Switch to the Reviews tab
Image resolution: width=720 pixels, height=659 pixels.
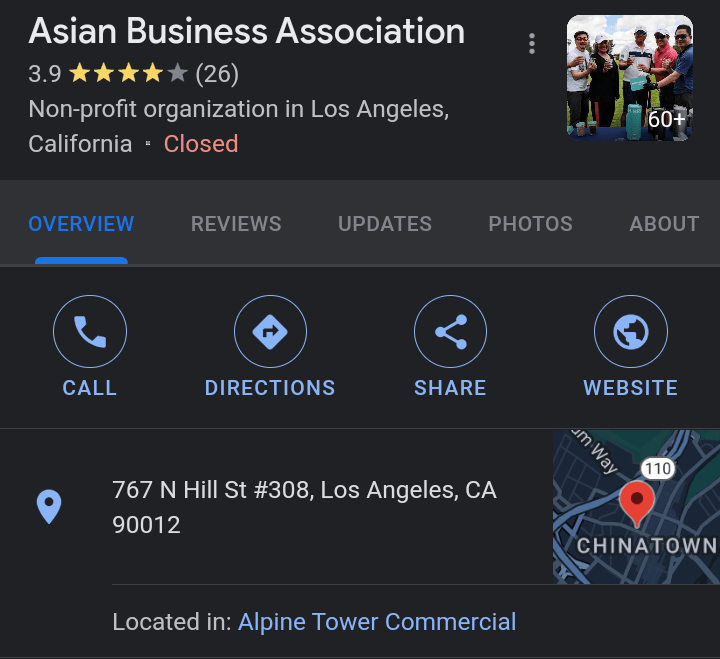(236, 224)
